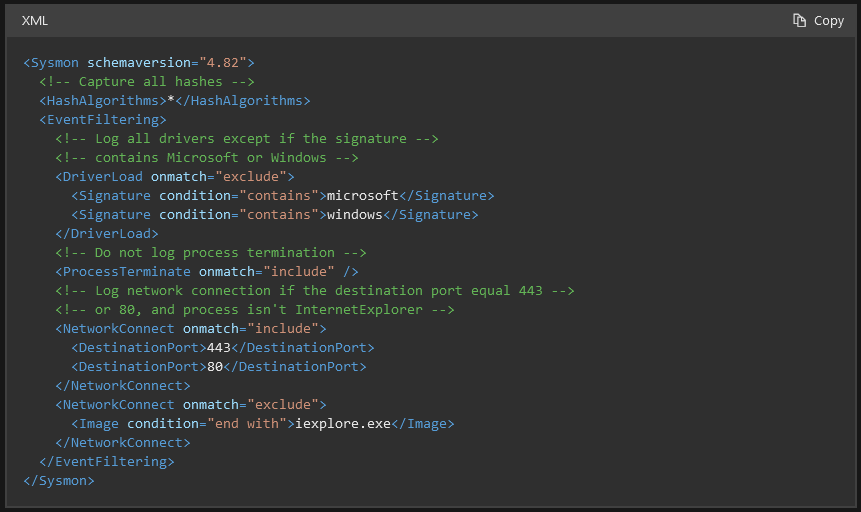This screenshot has width=861, height=512.
Task: Click the ProcessTerminate onmatch="include" line
Action: coord(207,272)
